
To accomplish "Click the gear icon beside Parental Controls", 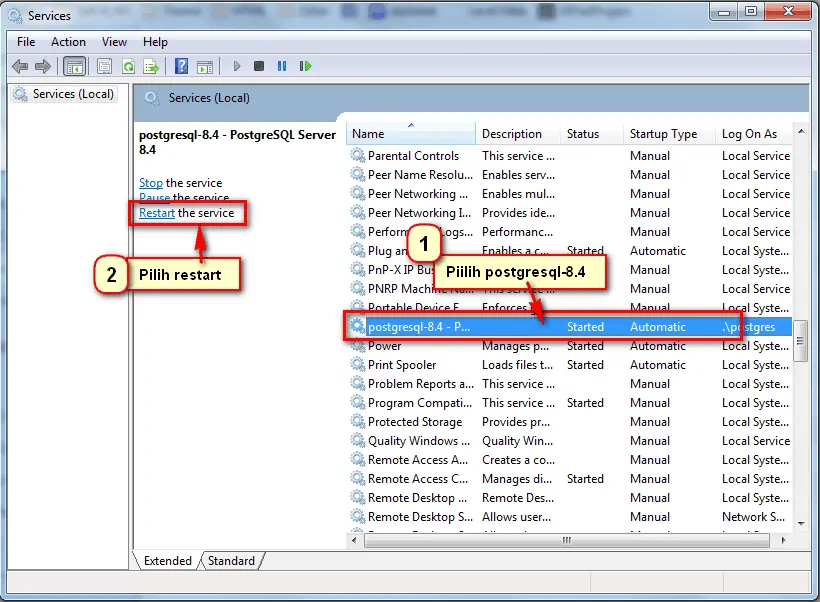I will pos(358,155).
